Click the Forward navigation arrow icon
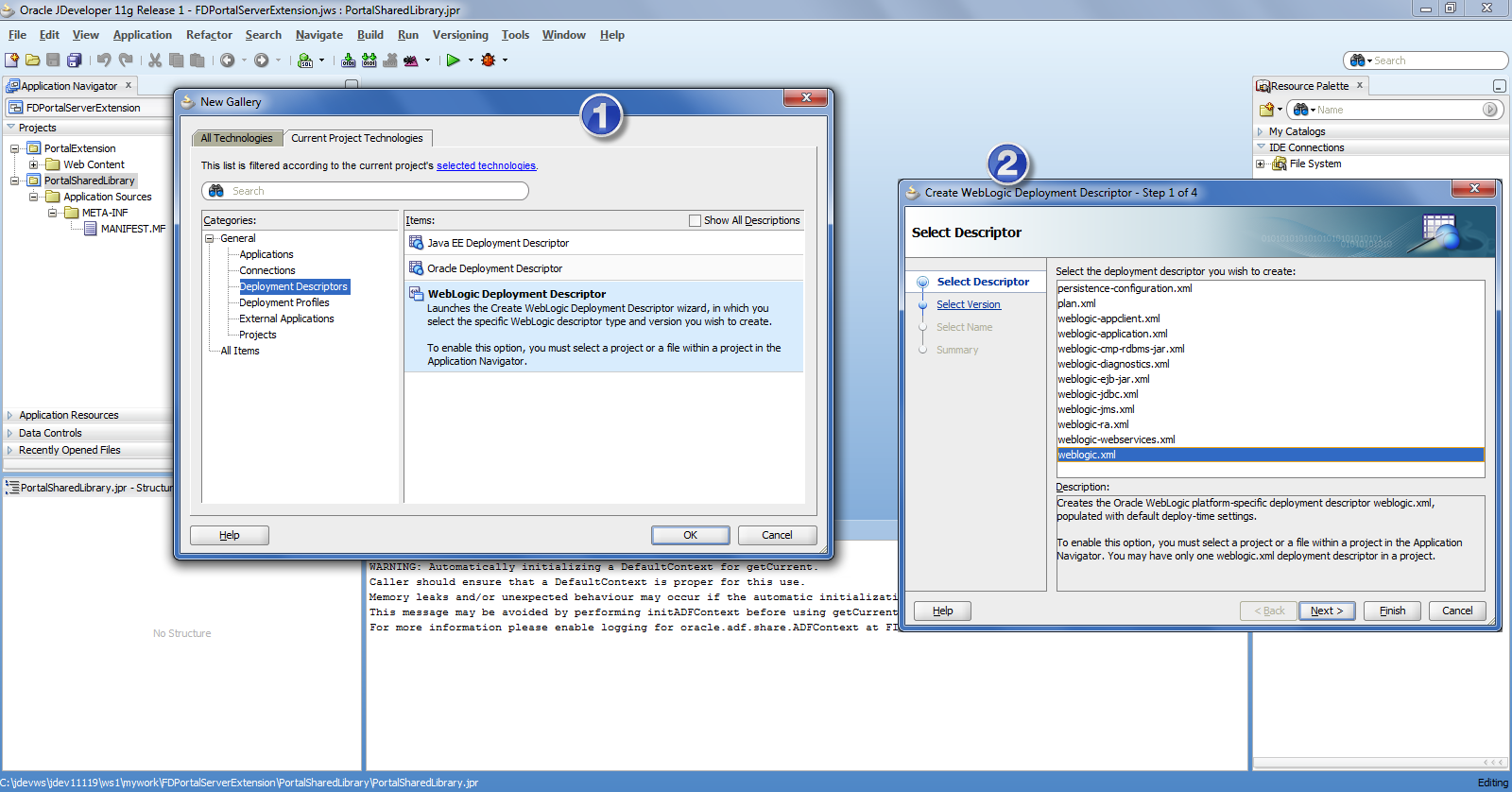Image resolution: width=1512 pixels, height=792 pixels. point(262,60)
